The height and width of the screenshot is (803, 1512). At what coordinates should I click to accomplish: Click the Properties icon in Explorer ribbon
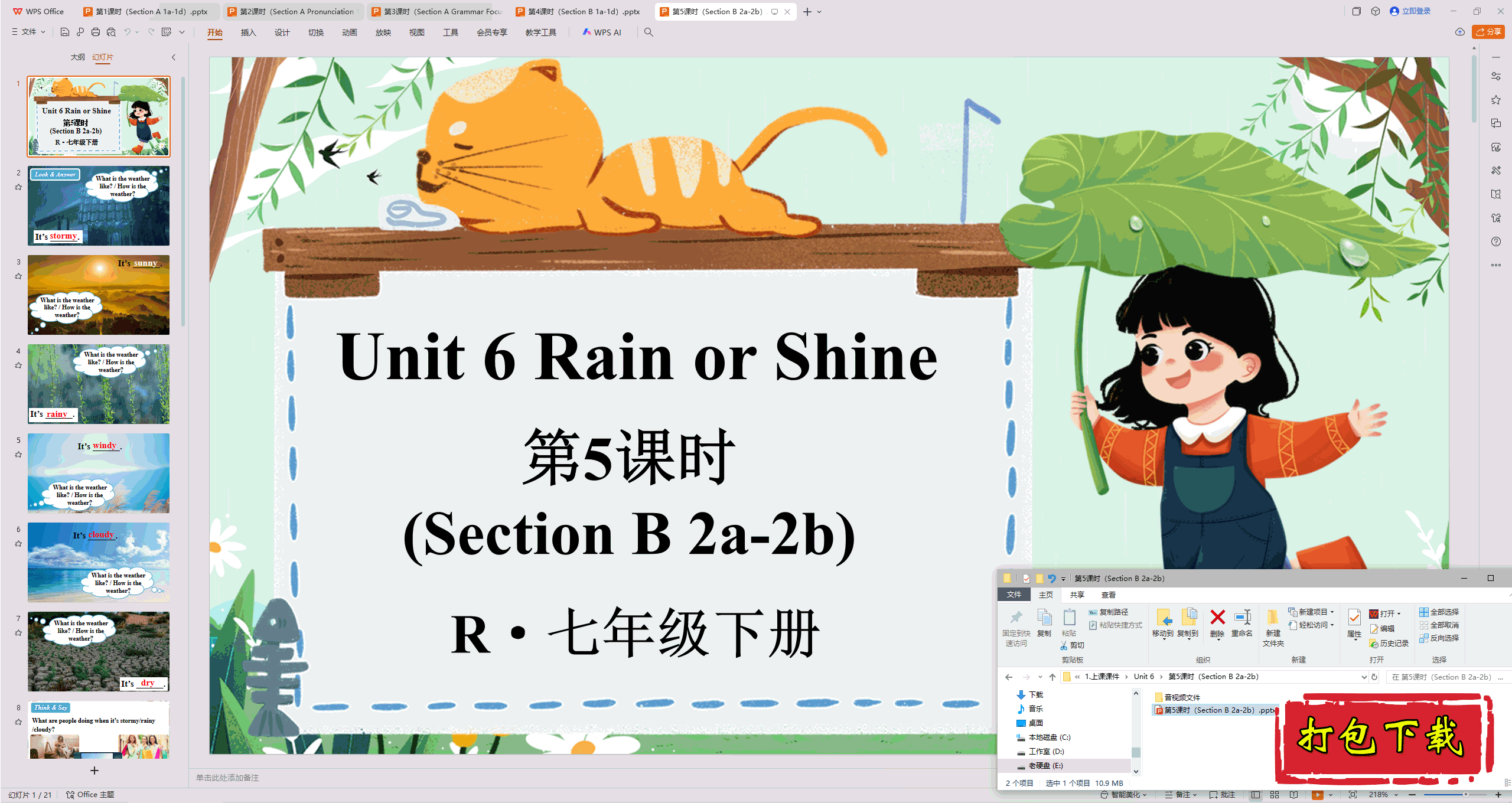1354,618
